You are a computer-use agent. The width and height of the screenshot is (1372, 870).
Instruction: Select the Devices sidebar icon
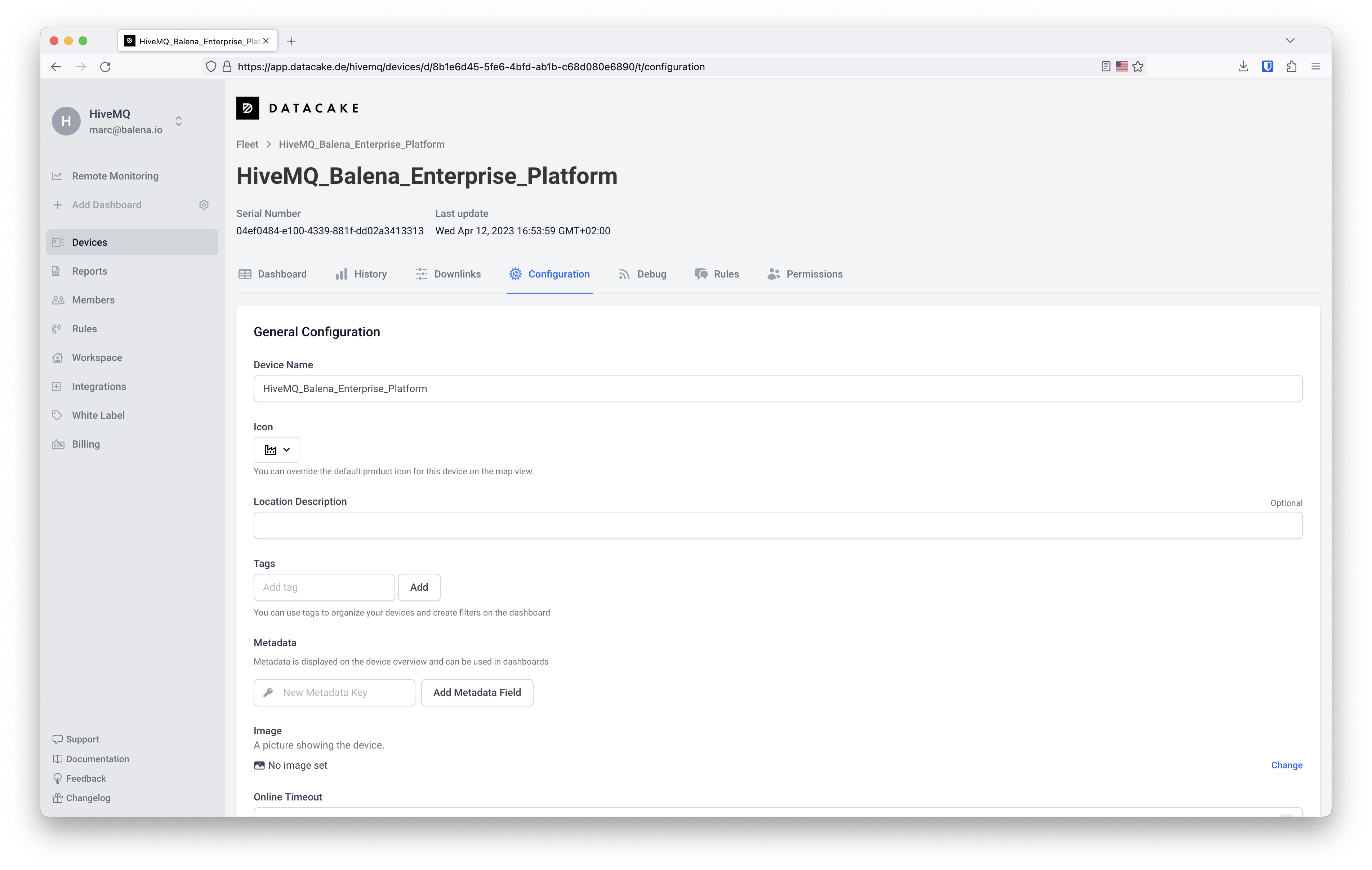pyautogui.click(x=57, y=242)
